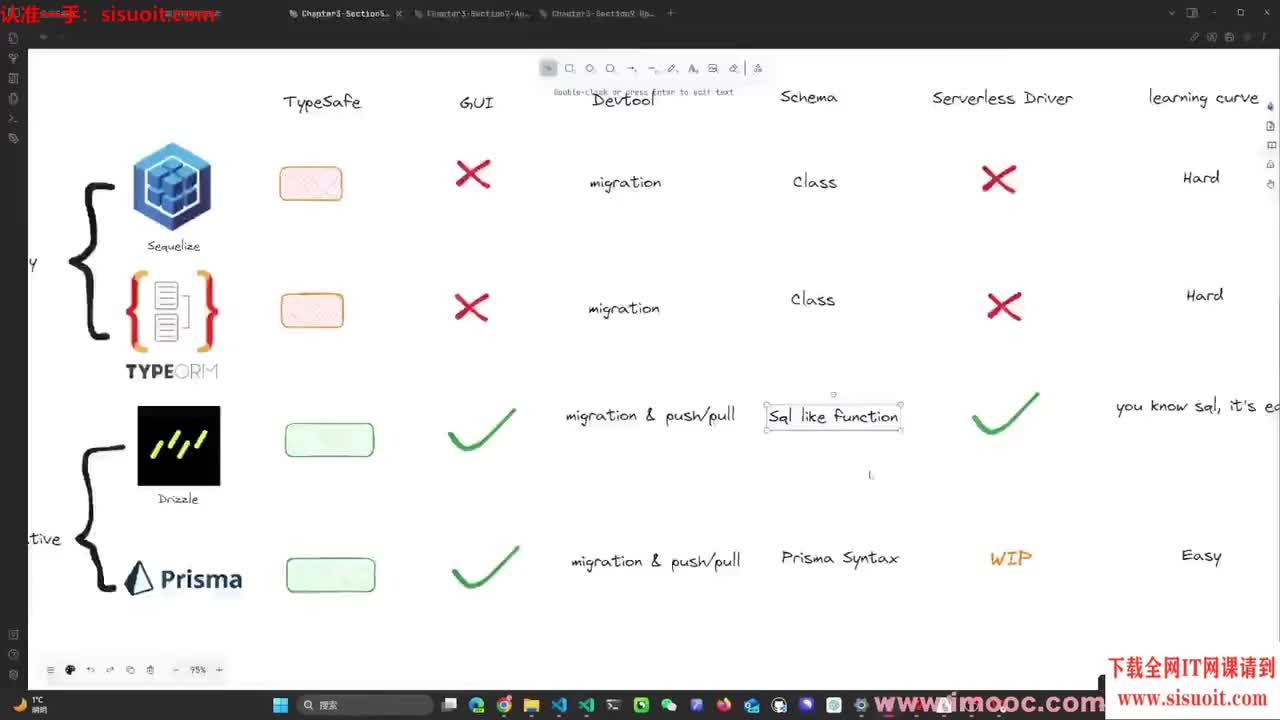Select the "GUI" column header text
Screen dimensions: 1280x720
pyautogui.click(x=476, y=103)
